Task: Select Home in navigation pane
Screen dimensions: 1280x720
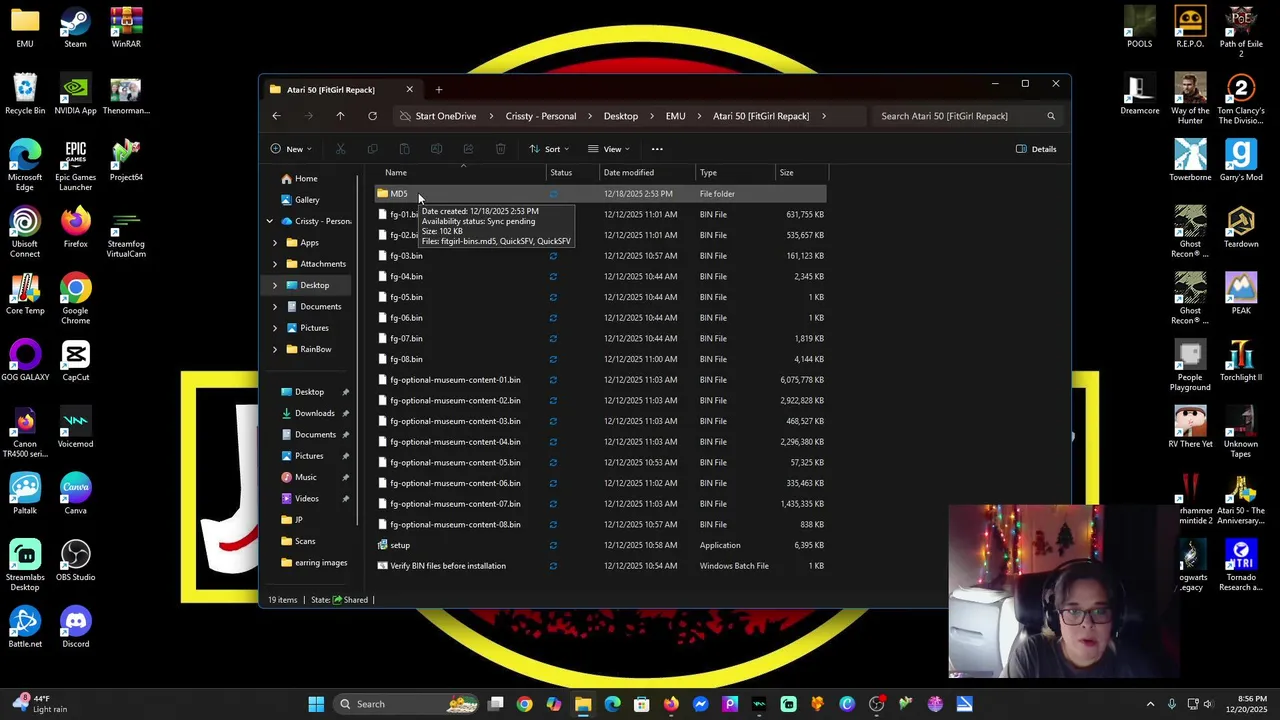Action: point(306,179)
